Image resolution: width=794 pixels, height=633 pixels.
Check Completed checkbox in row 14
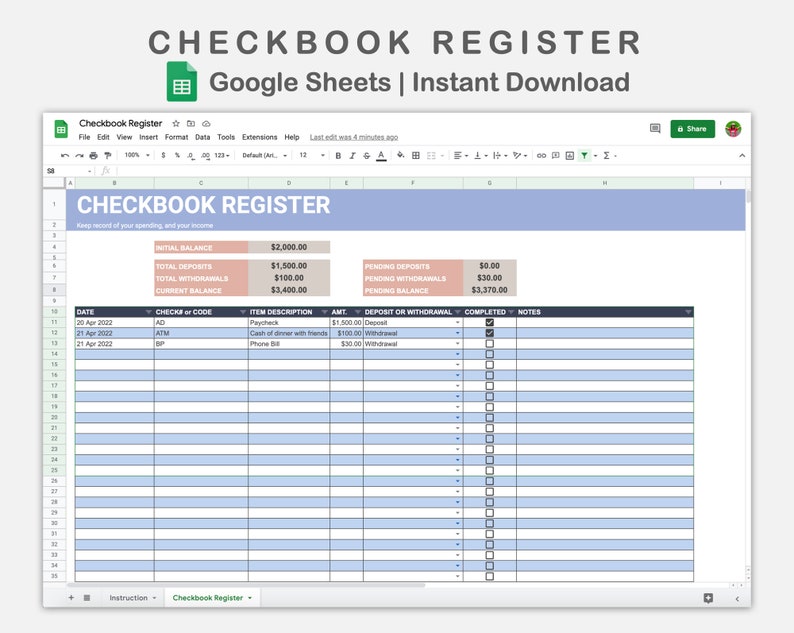coord(490,354)
